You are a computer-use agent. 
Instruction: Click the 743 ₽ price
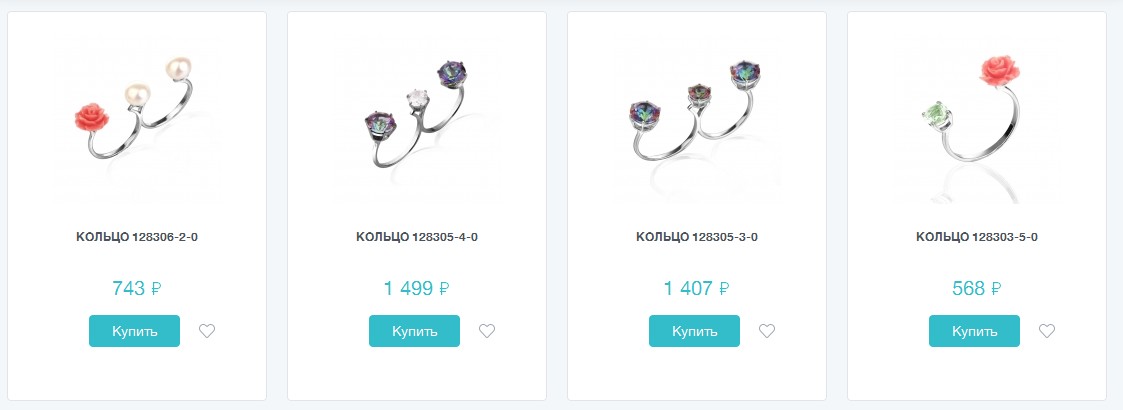pos(137,289)
